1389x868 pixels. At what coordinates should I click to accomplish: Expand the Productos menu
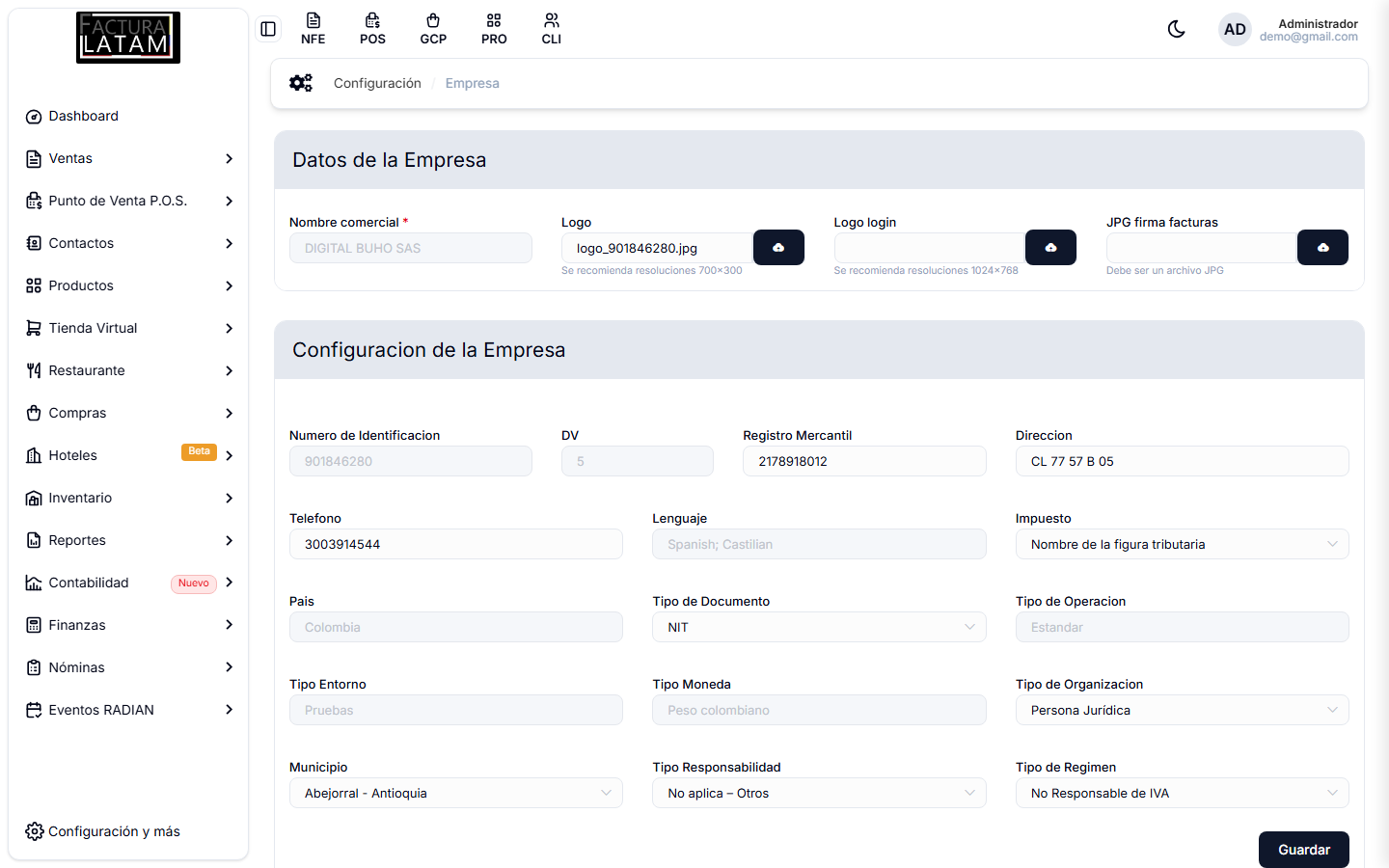tap(128, 285)
